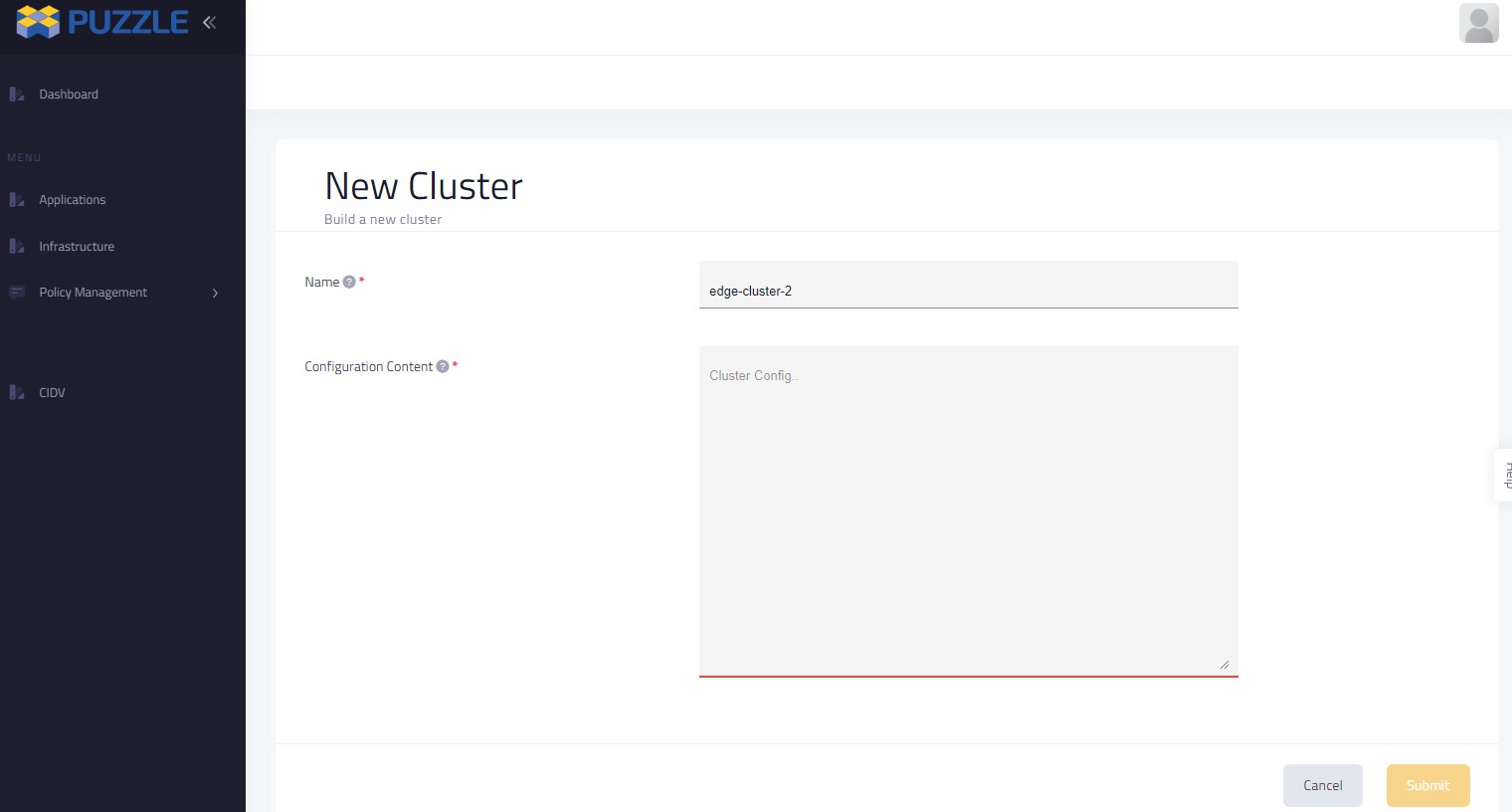1512x812 pixels.
Task: Click the Dashboard sidebar icon
Action: pos(17,95)
